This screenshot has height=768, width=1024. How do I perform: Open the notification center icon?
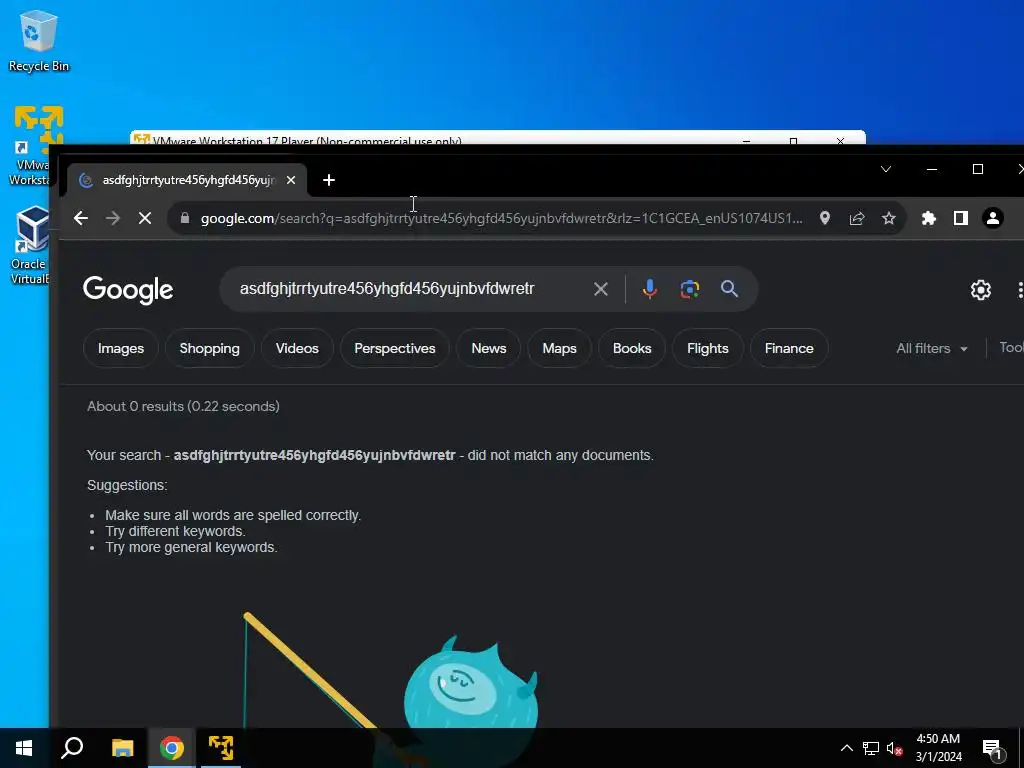[x=993, y=748]
